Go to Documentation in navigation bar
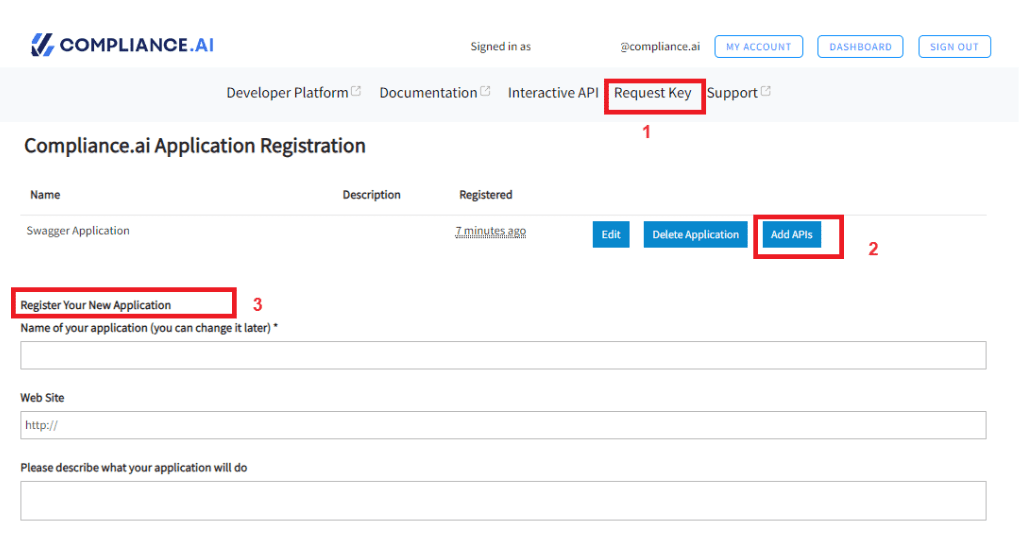The width and height of the screenshot is (1036, 545). [428, 93]
